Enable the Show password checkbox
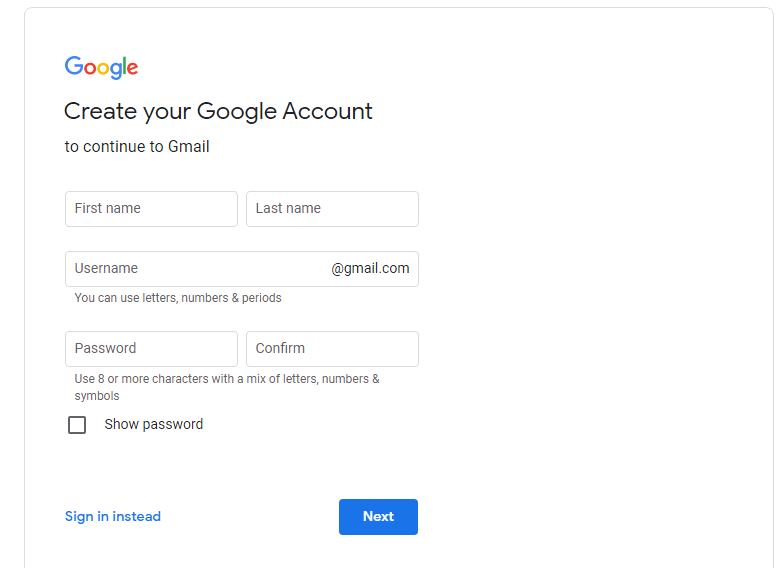This screenshot has height=568, width=783. [77, 425]
